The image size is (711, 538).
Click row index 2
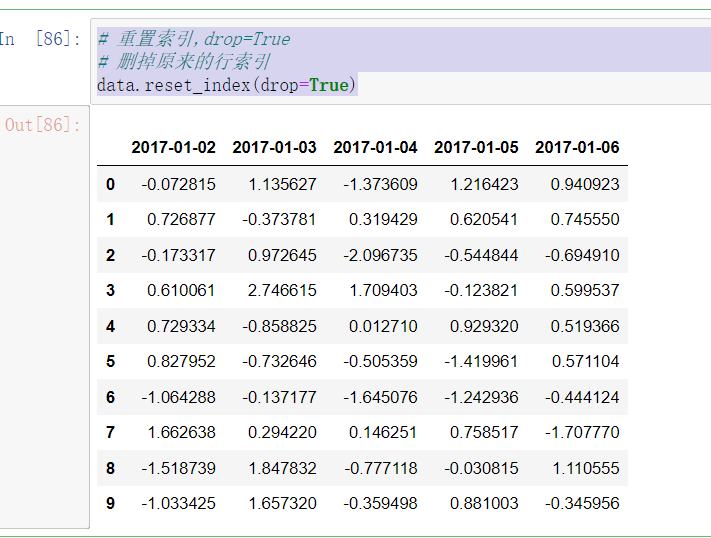(x=110, y=255)
